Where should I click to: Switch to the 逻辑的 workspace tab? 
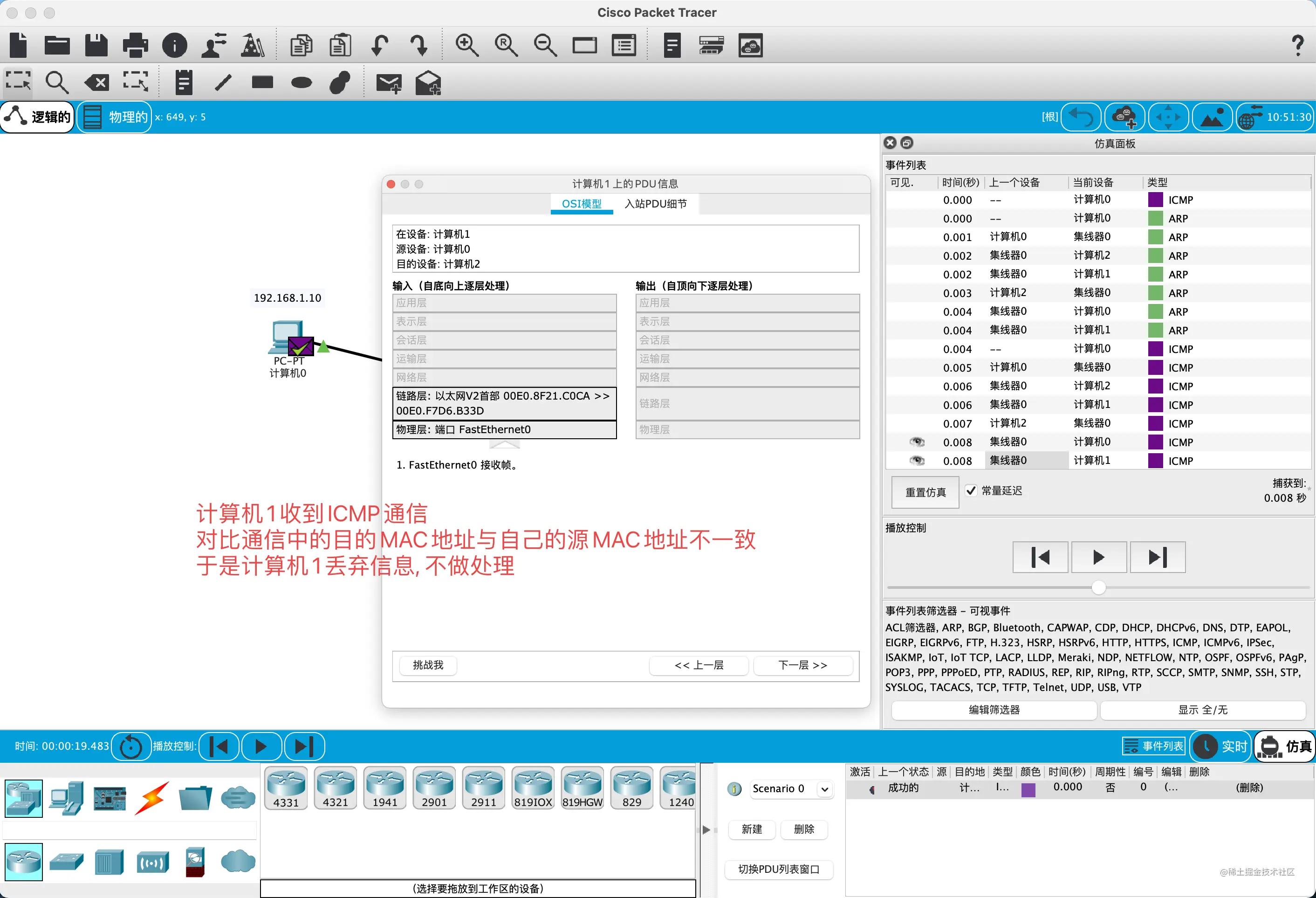(37, 117)
